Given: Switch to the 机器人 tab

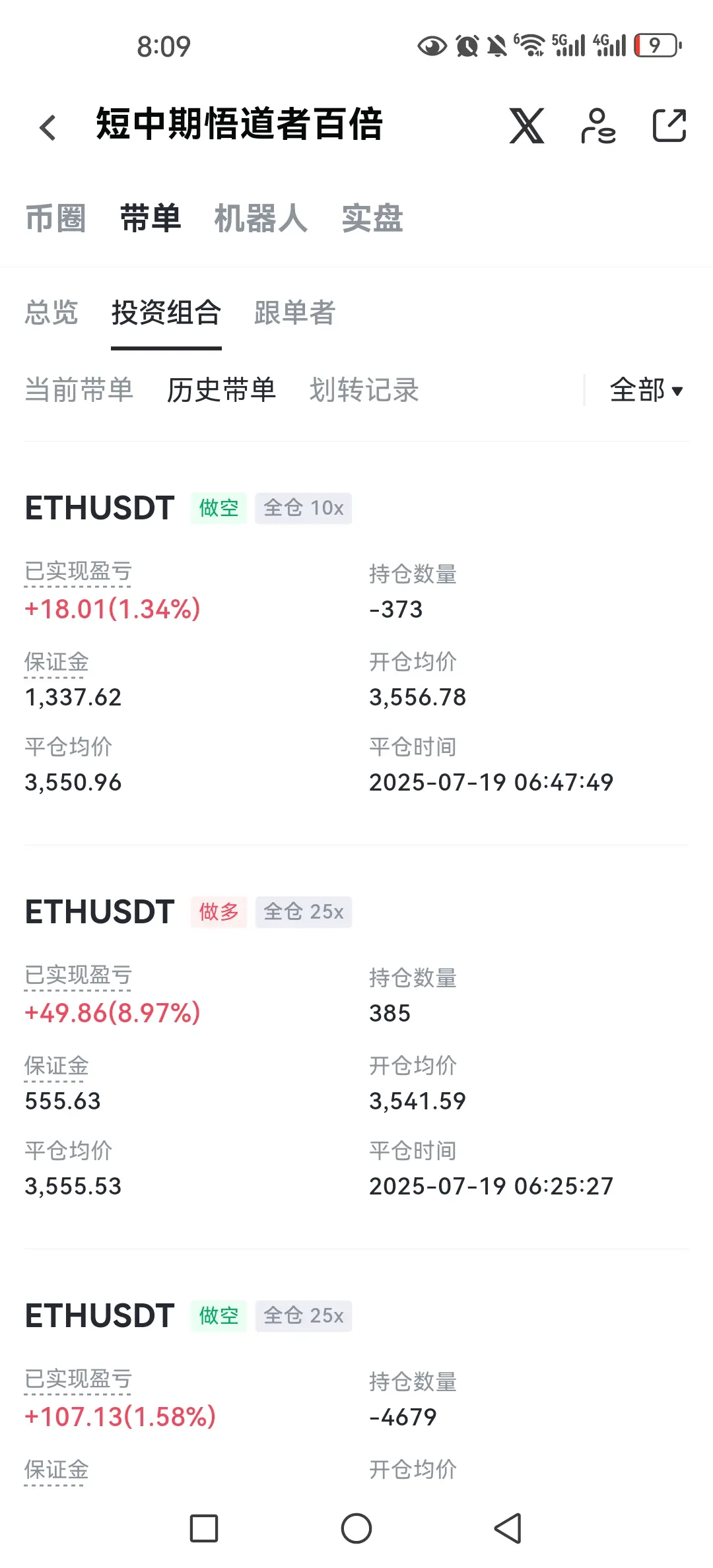Looking at the screenshot, I should coord(261,218).
